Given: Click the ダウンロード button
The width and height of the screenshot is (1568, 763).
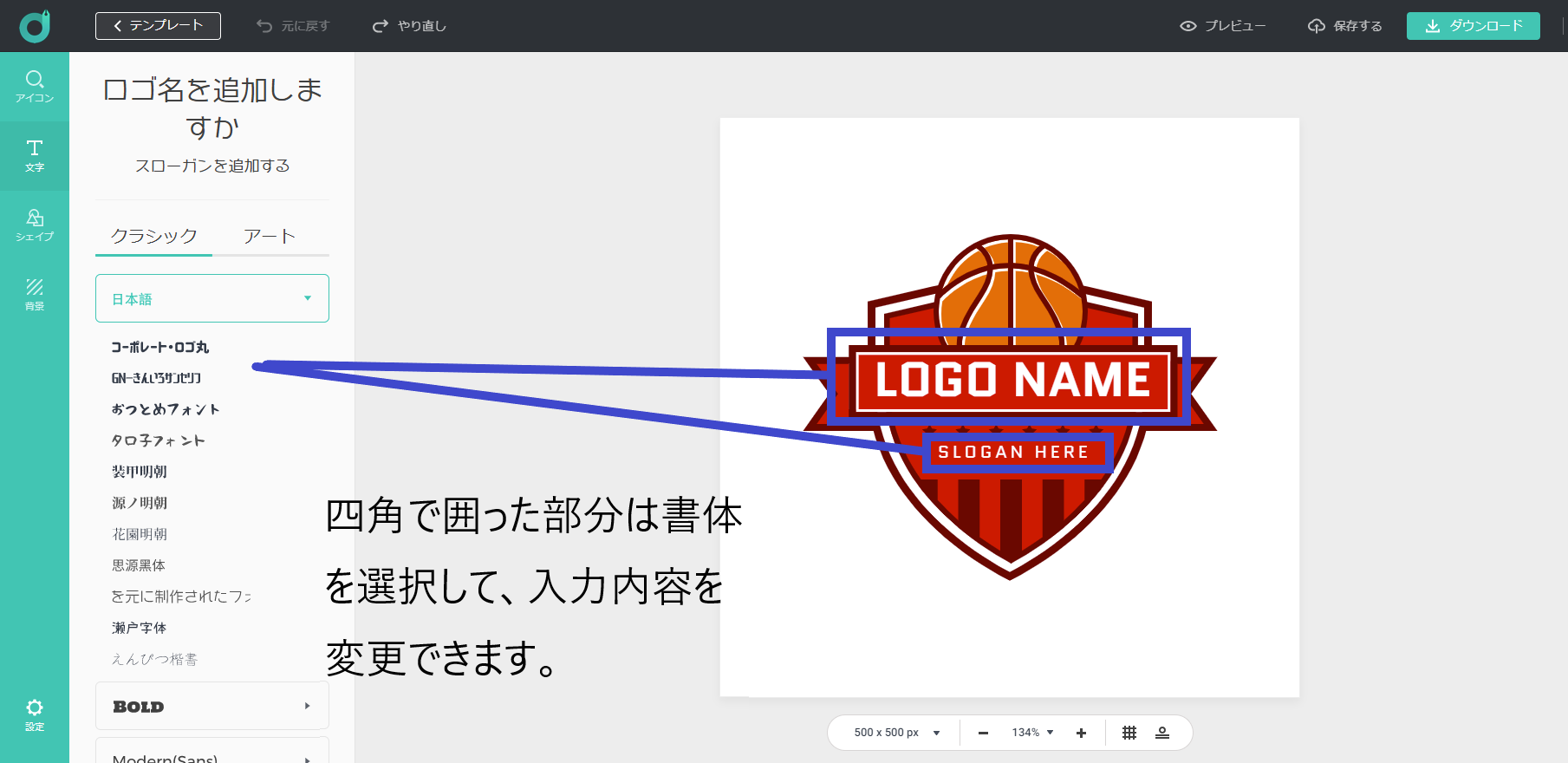Looking at the screenshot, I should [1473, 26].
